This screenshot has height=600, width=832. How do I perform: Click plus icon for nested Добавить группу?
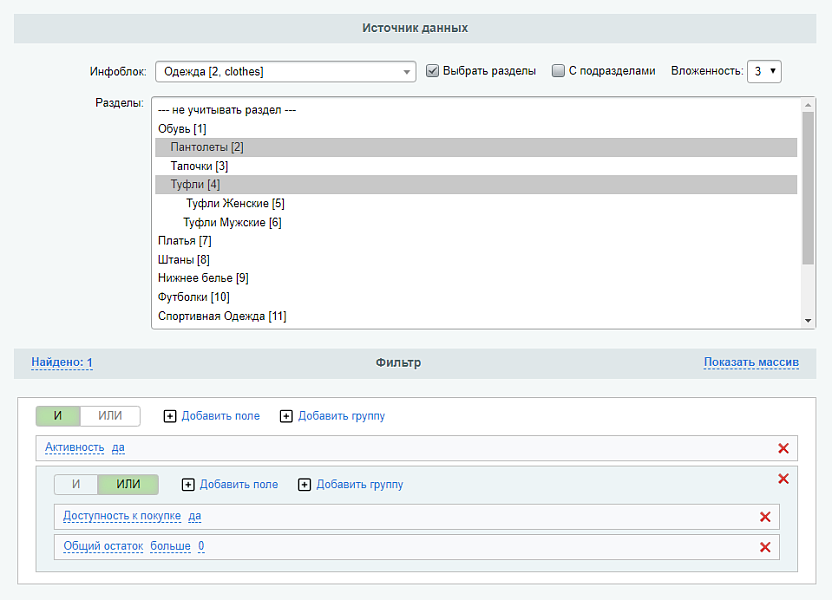(304, 485)
